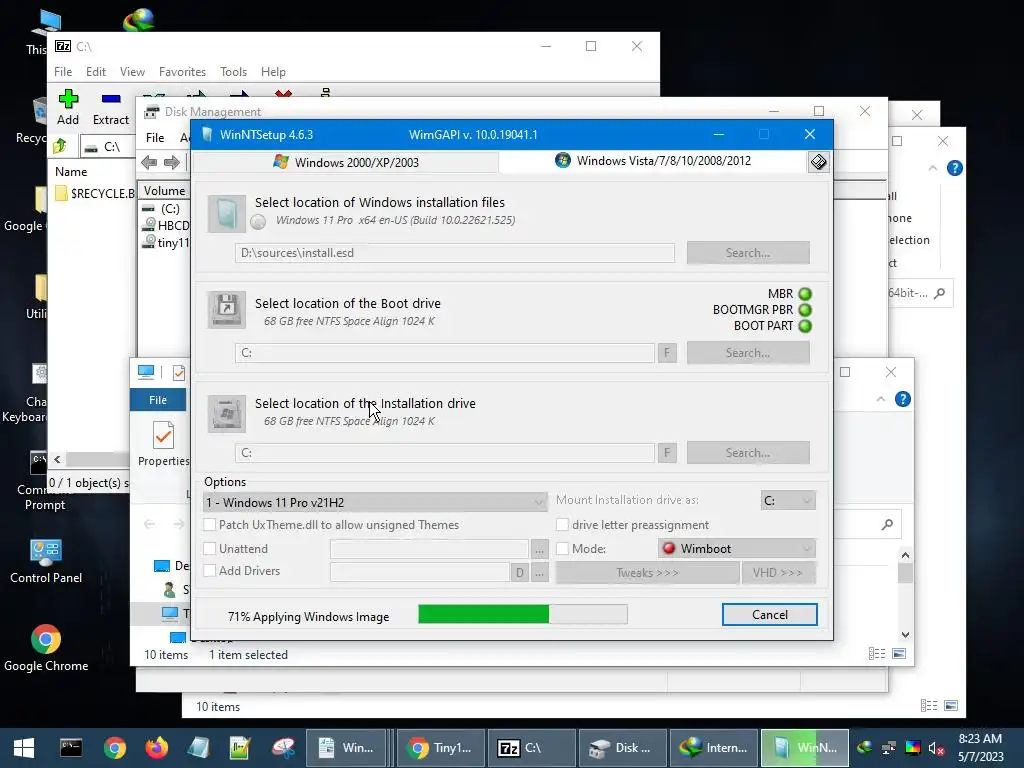Toggle the Mode checkbox
Screen dimensions: 1024x768
(562, 549)
